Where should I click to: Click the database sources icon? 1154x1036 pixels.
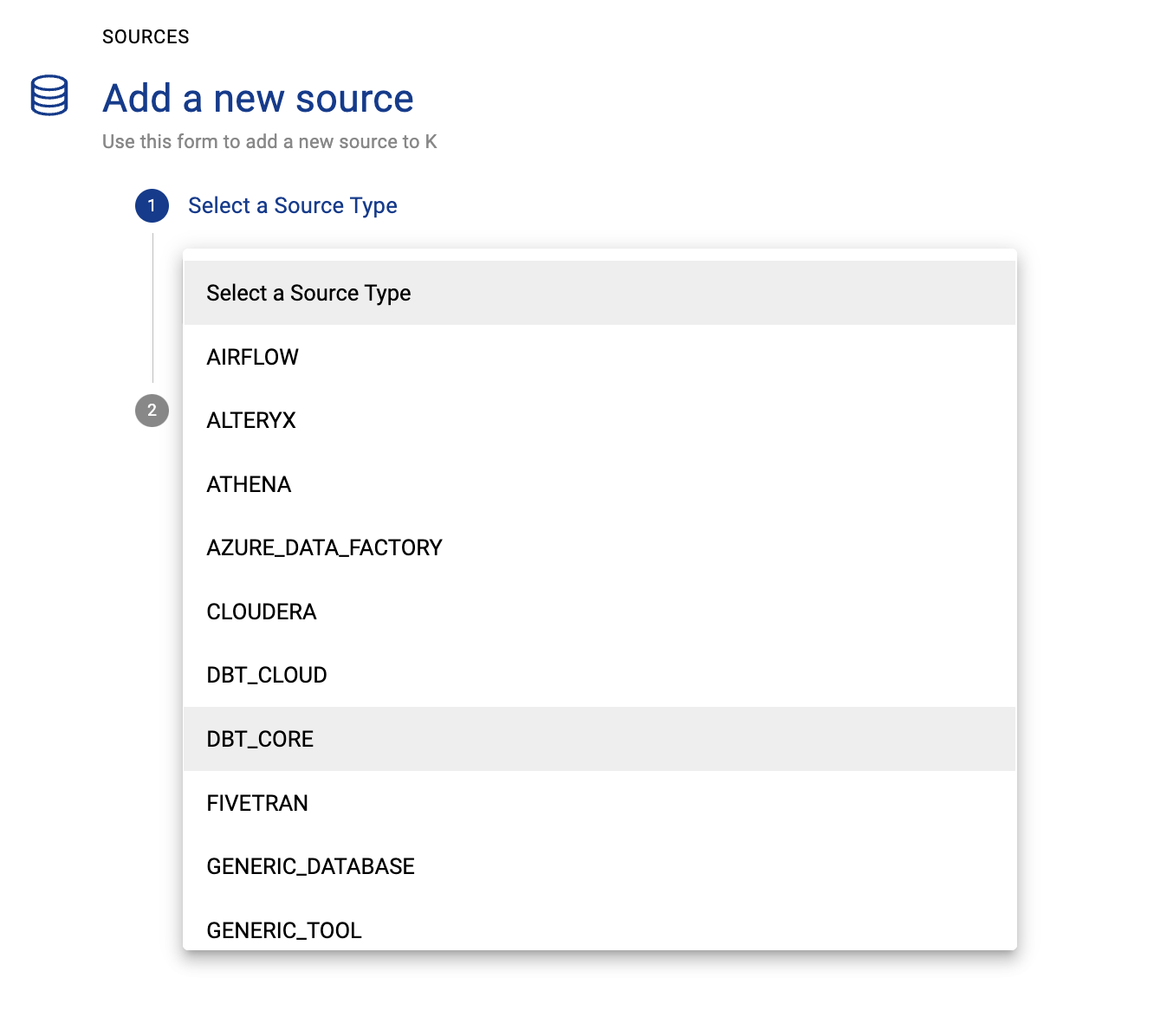[49, 95]
